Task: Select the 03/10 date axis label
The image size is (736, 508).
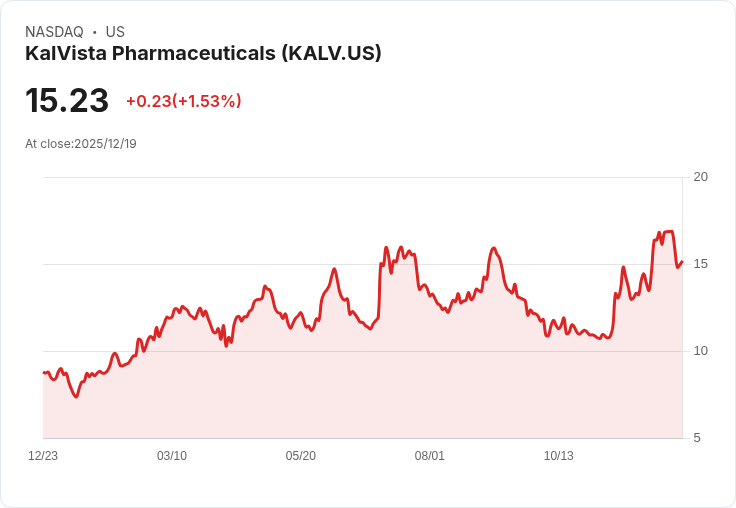Action: click(x=172, y=456)
